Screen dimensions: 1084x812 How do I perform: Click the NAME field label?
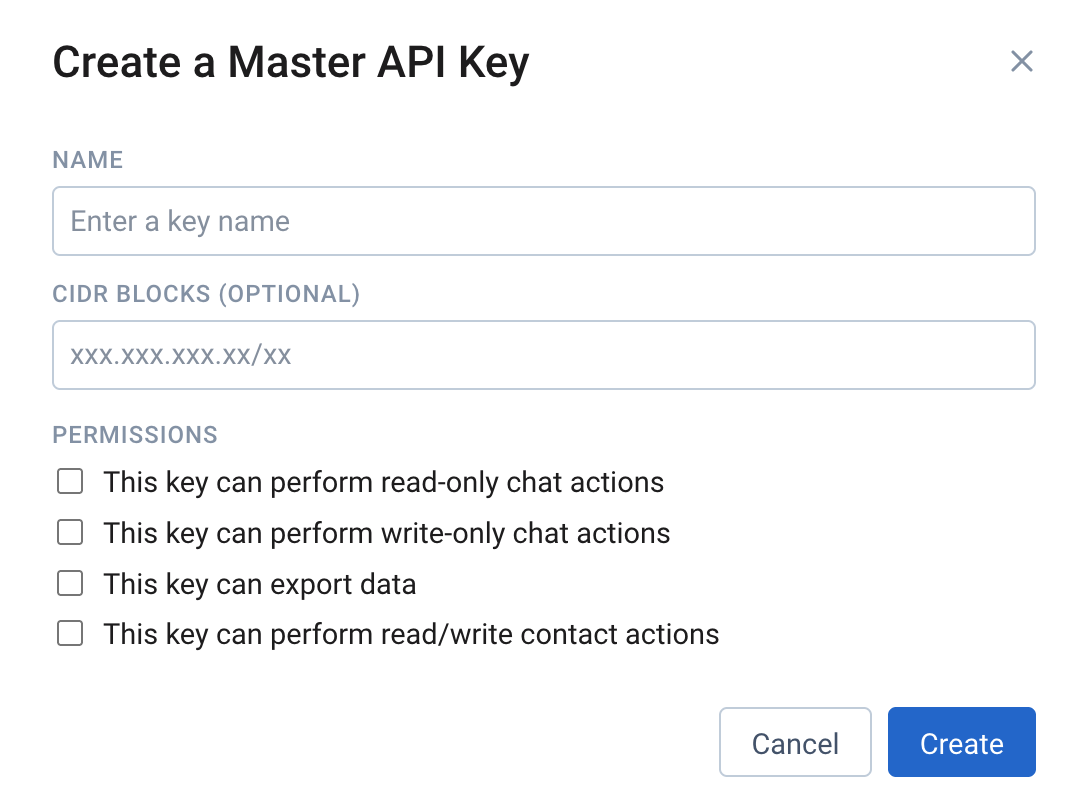pos(88,160)
